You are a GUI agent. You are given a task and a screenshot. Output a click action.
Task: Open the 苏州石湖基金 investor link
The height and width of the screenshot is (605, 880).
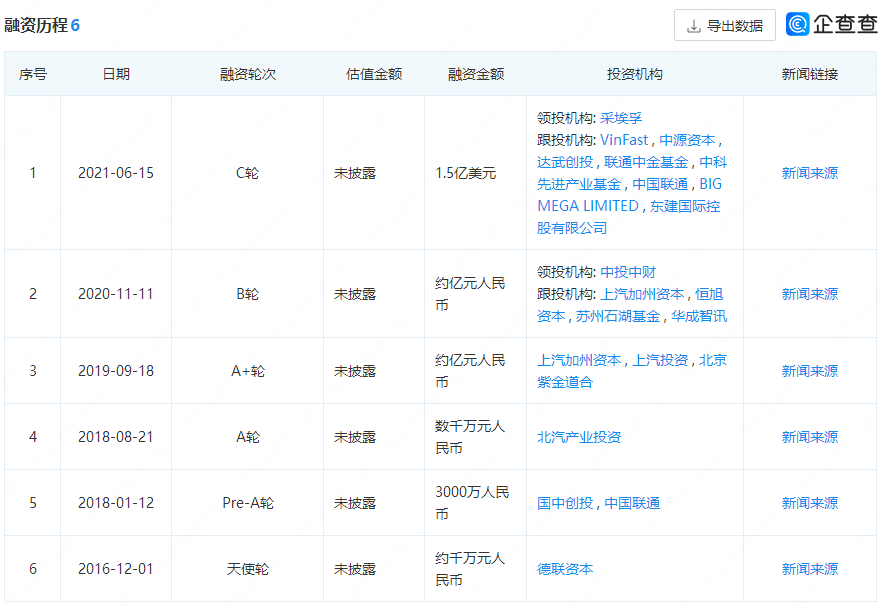coord(617,317)
